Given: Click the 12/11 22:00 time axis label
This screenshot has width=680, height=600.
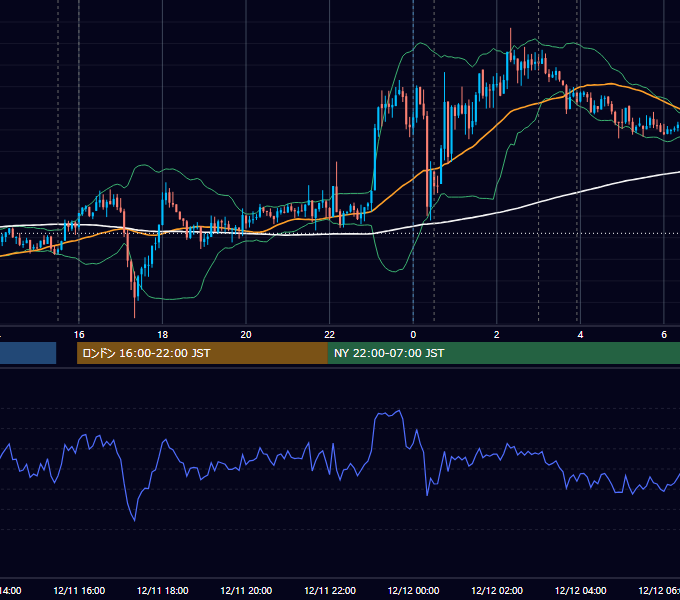Looking at the screenshot, I should tap(330, 590).
